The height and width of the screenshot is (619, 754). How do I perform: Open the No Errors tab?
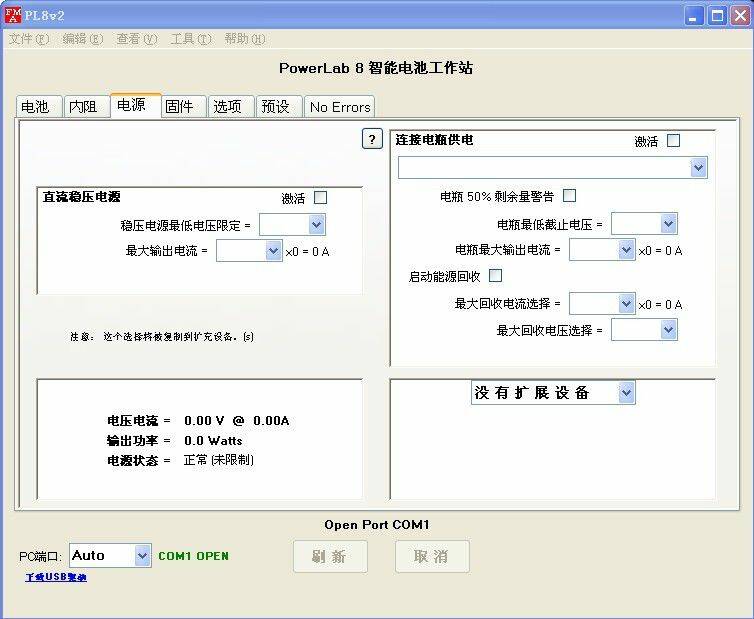click(339, 107)
